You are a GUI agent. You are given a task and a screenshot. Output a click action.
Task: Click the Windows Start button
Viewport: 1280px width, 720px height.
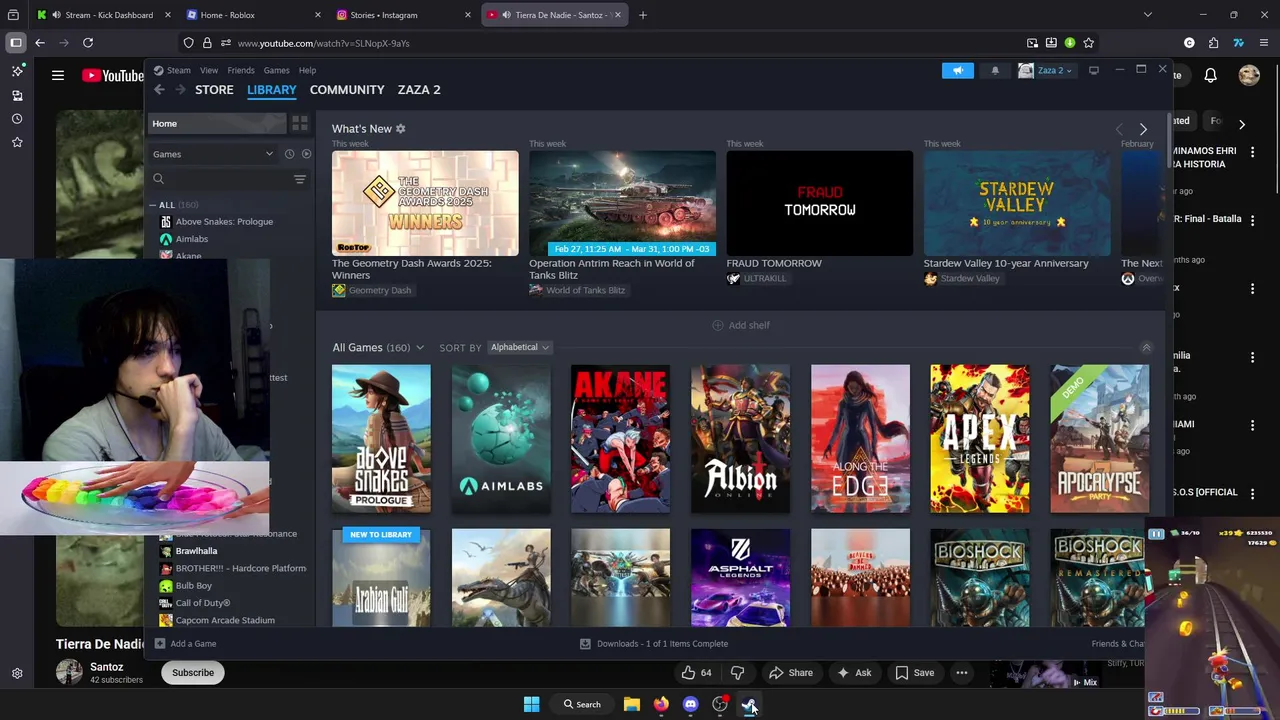[532, 705]
